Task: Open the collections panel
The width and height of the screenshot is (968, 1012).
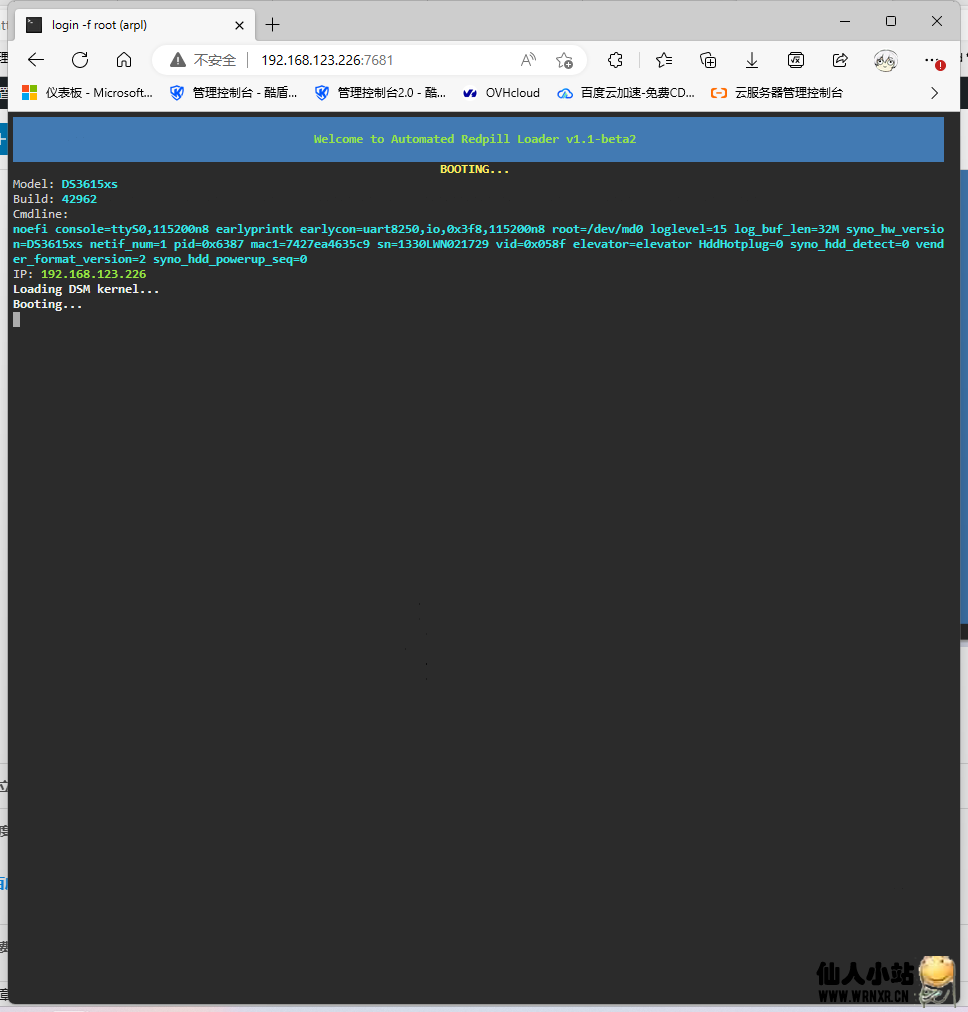Action: [708, 60]
